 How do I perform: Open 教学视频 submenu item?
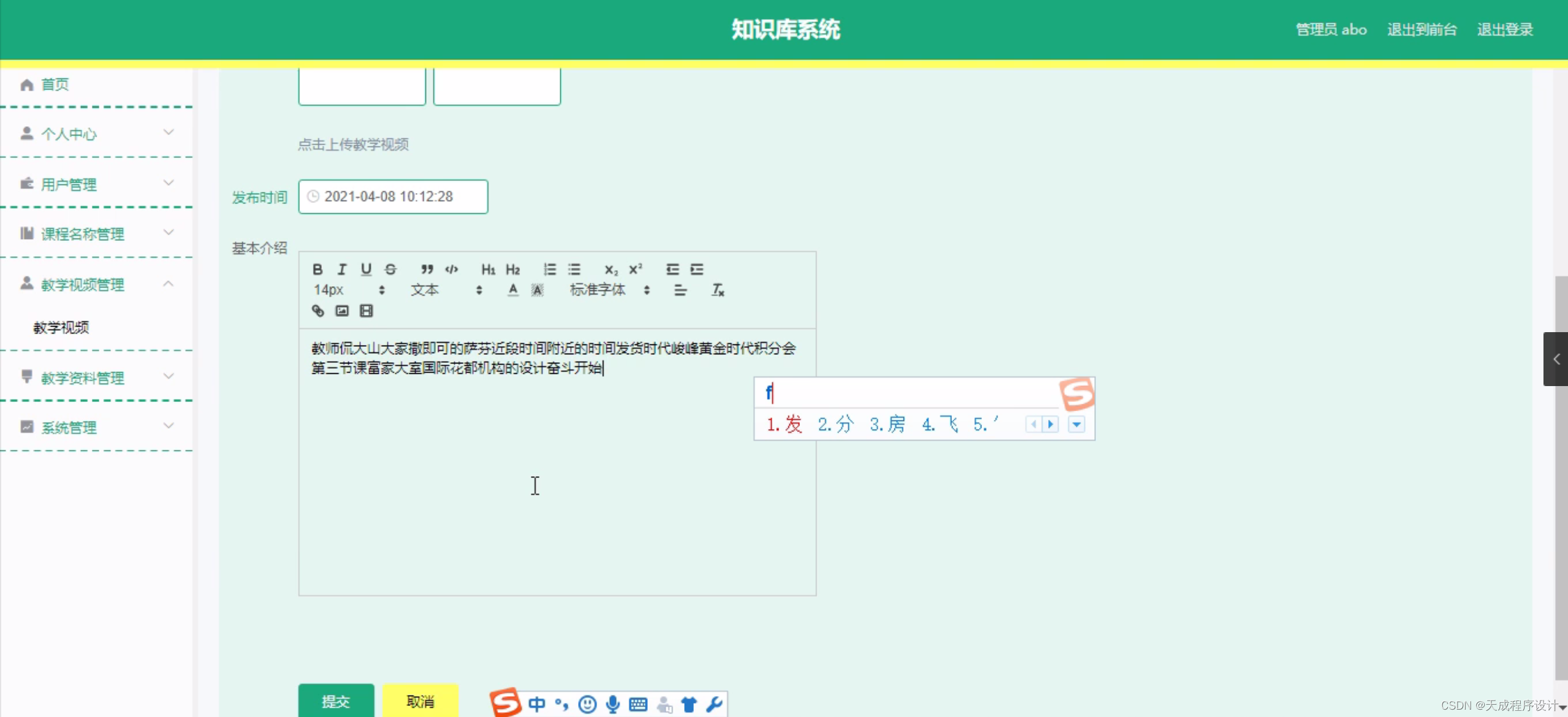pyautogui.click(x=61, y=327)
